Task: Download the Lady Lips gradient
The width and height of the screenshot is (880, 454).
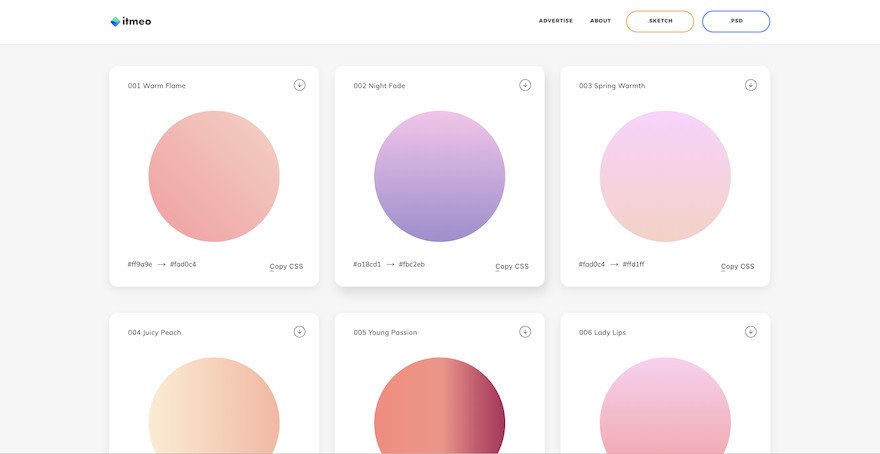Action: tap(751, 332)
